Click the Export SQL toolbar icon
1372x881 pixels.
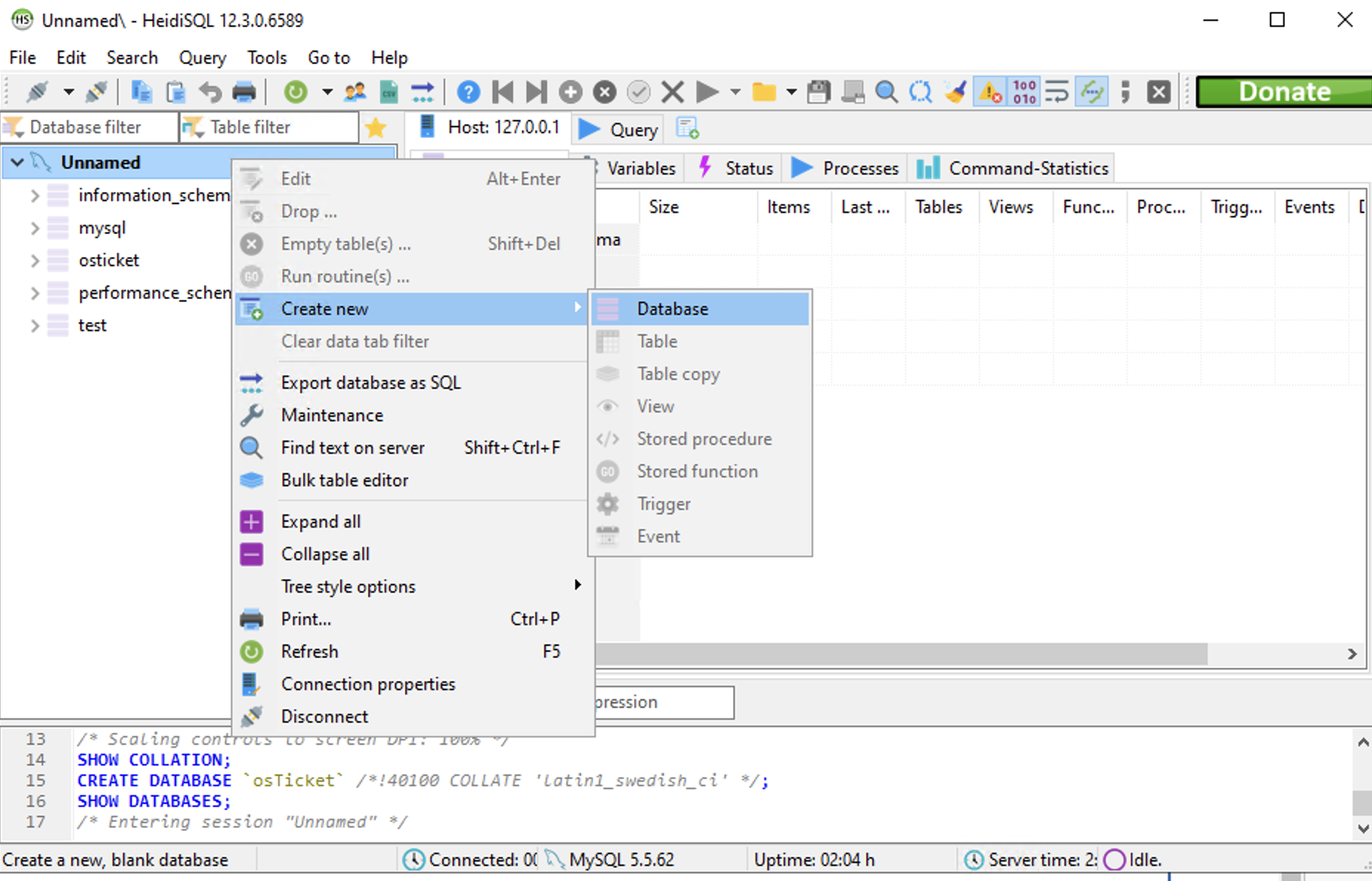click(423, 92)
